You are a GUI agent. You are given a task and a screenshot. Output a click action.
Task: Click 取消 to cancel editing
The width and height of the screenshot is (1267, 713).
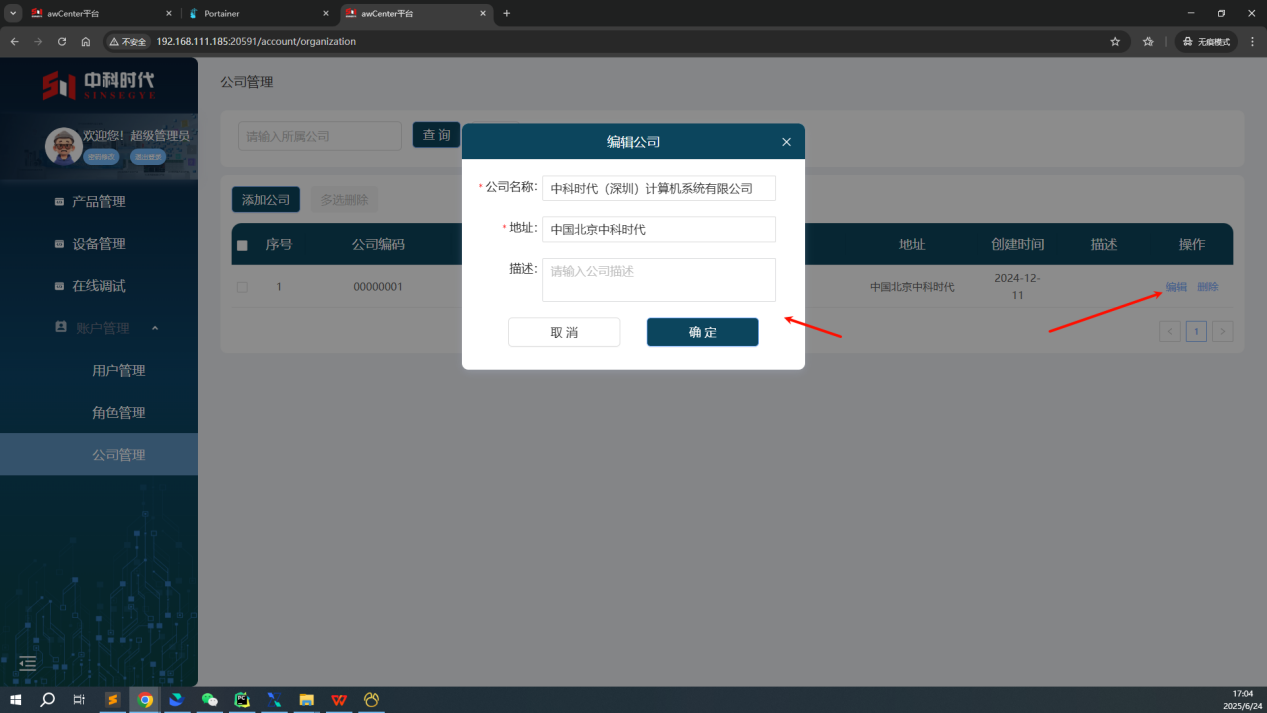click(564, 332)
